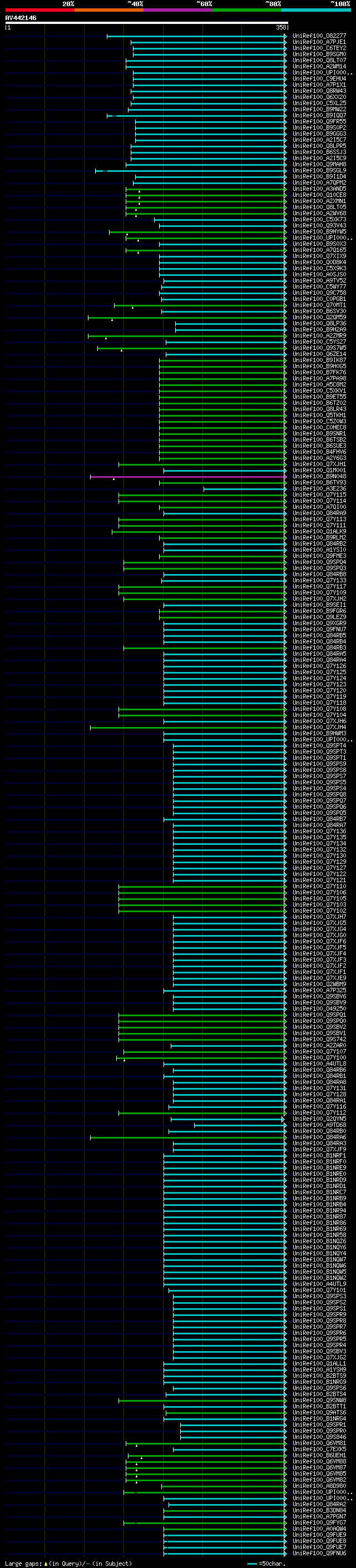
Task: Open the UniRef100_B1NRF1 hit
Action: click(x=319, y=1155)
